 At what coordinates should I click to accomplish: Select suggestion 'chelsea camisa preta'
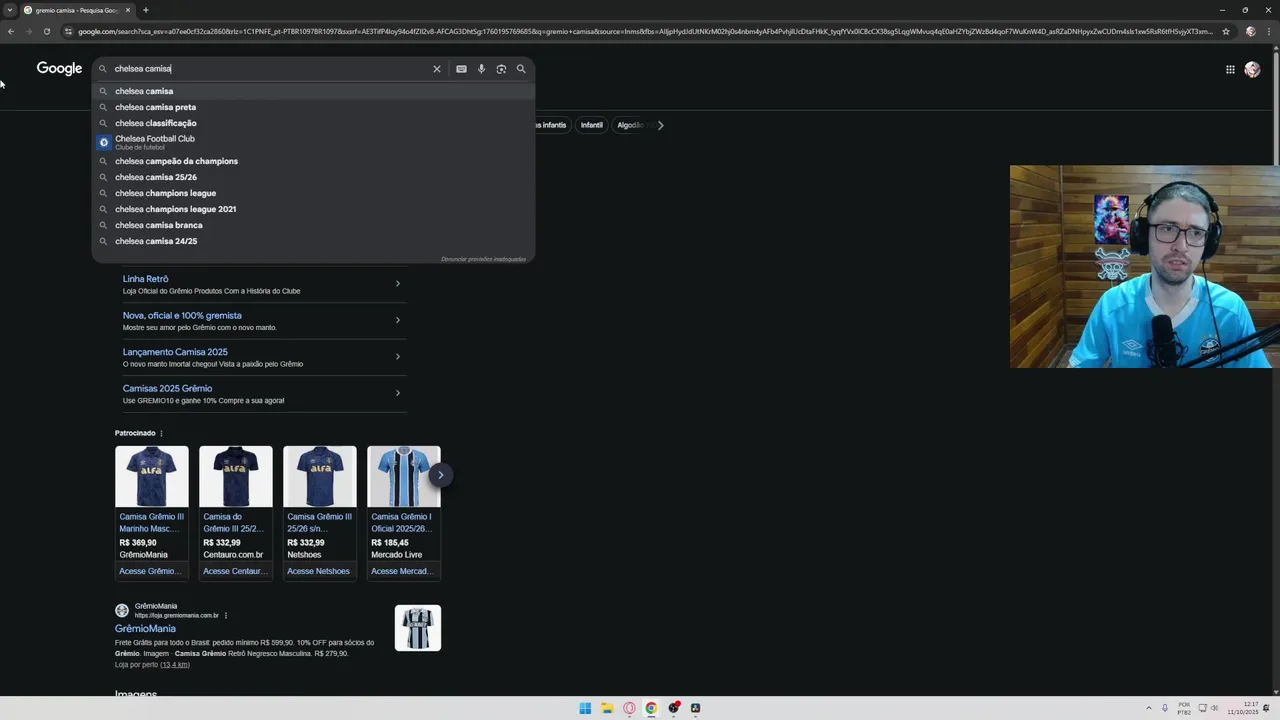click(313, 107)
